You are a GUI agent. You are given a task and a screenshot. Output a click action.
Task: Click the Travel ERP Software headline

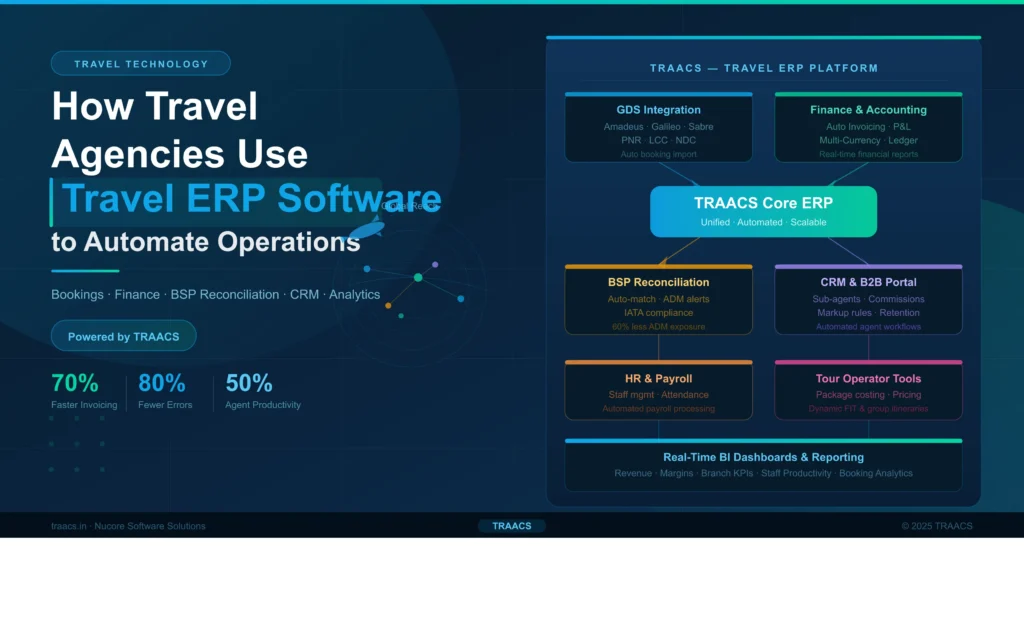coord(251,198)
